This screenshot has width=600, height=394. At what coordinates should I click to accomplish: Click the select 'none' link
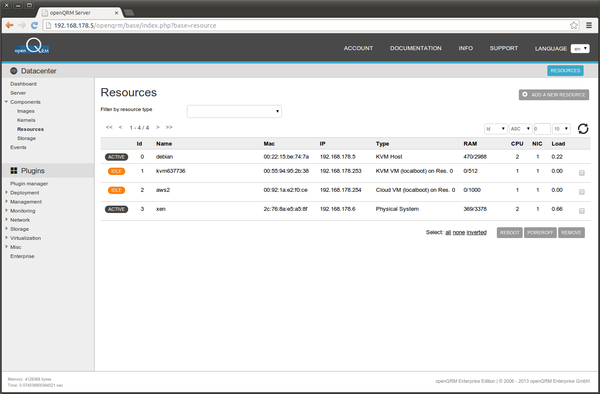point(459,233)
